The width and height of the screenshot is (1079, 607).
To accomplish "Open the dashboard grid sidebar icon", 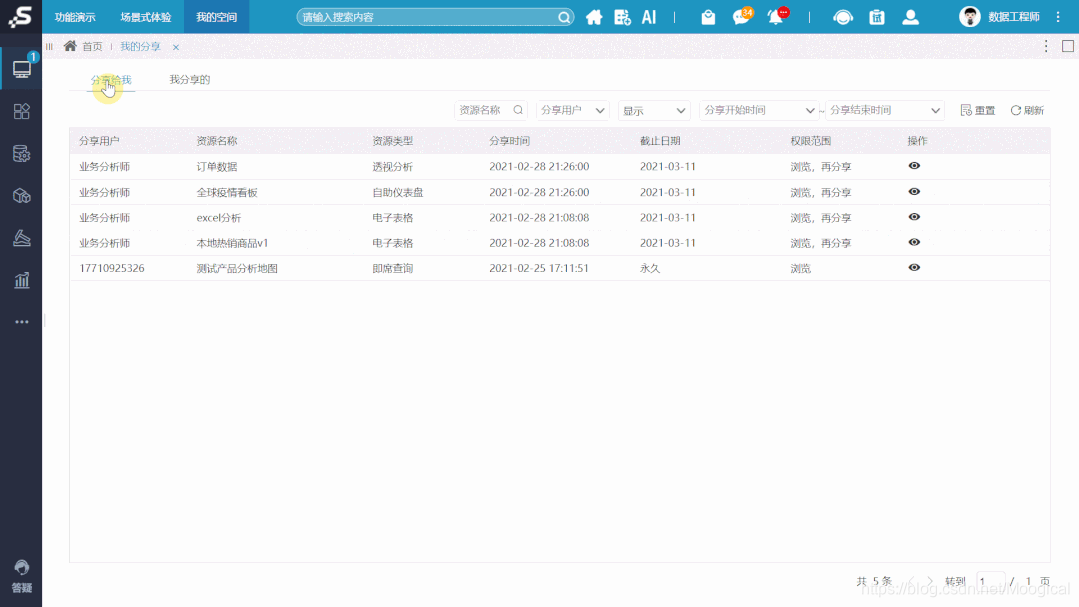I will [21, 111].
